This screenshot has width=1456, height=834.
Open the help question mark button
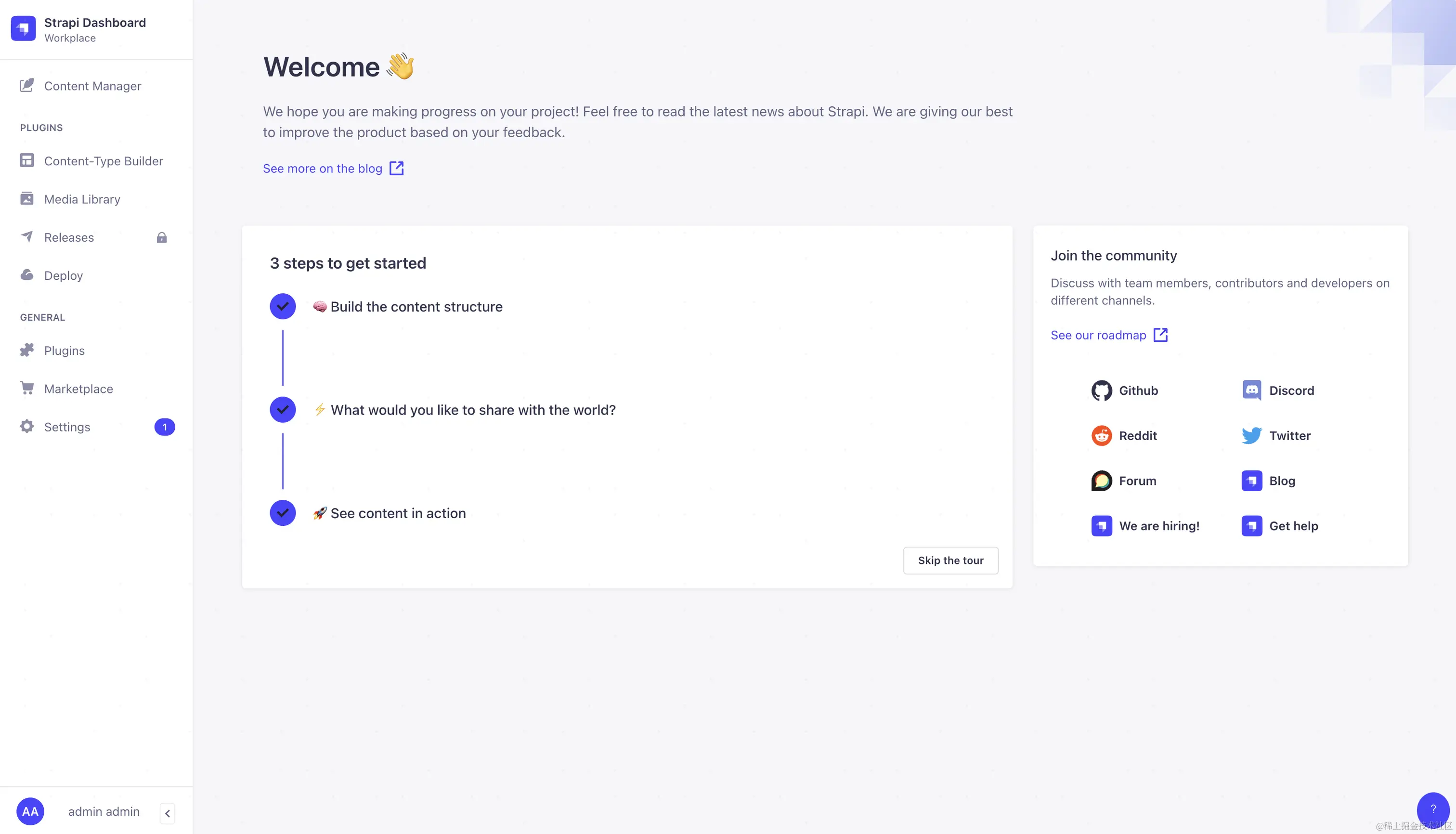(1433, 809)
